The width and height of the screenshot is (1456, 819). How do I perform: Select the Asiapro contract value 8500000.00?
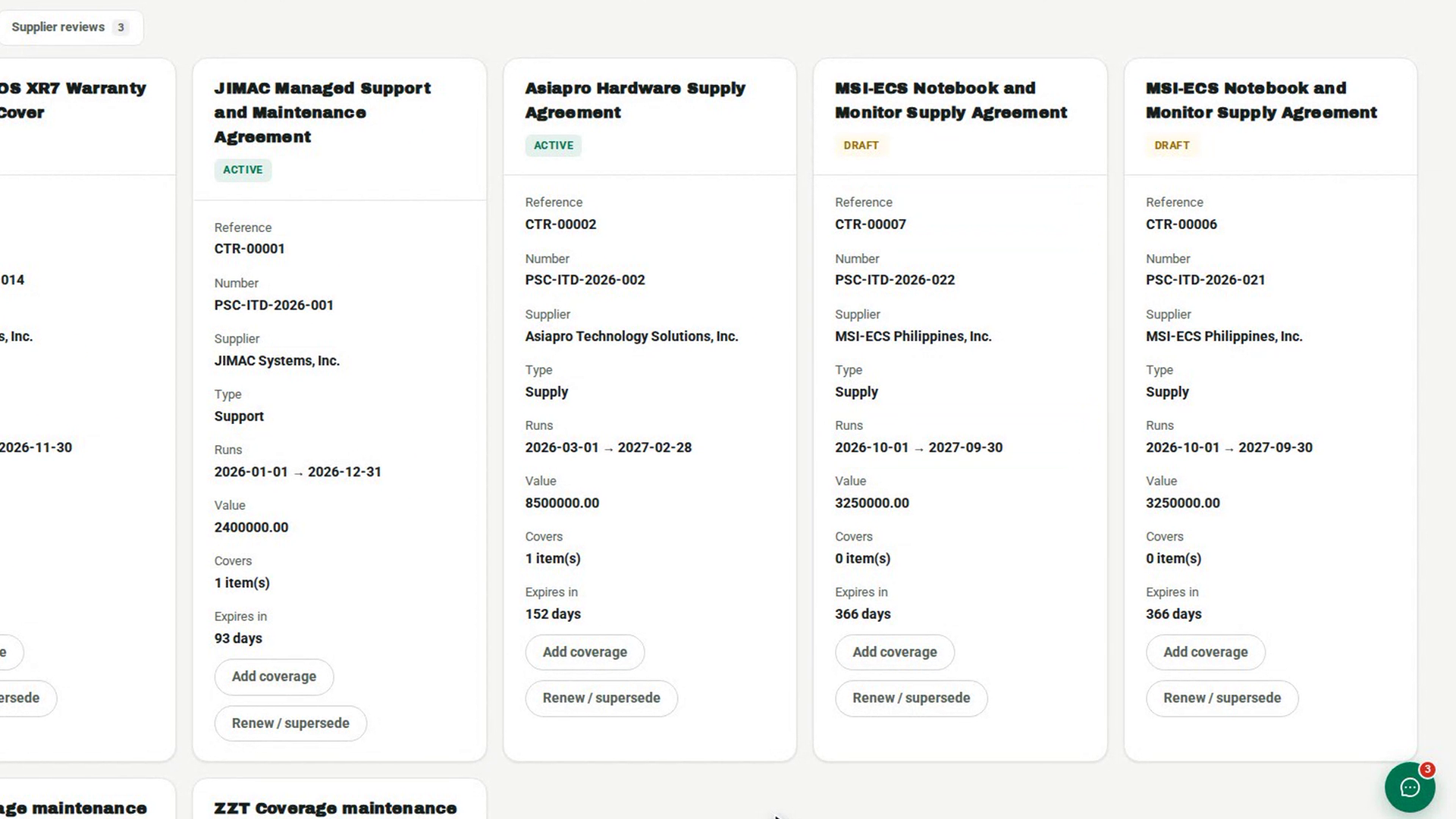tap(562, 503)
